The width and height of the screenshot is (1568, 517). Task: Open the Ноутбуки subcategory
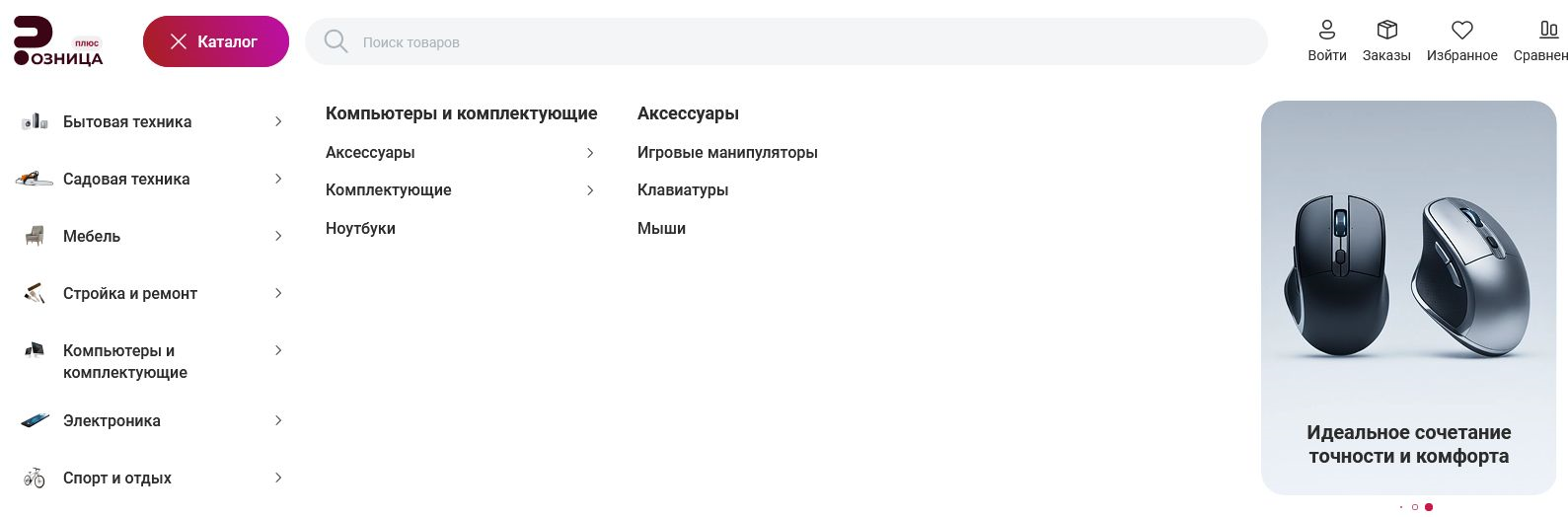(360, 228)
